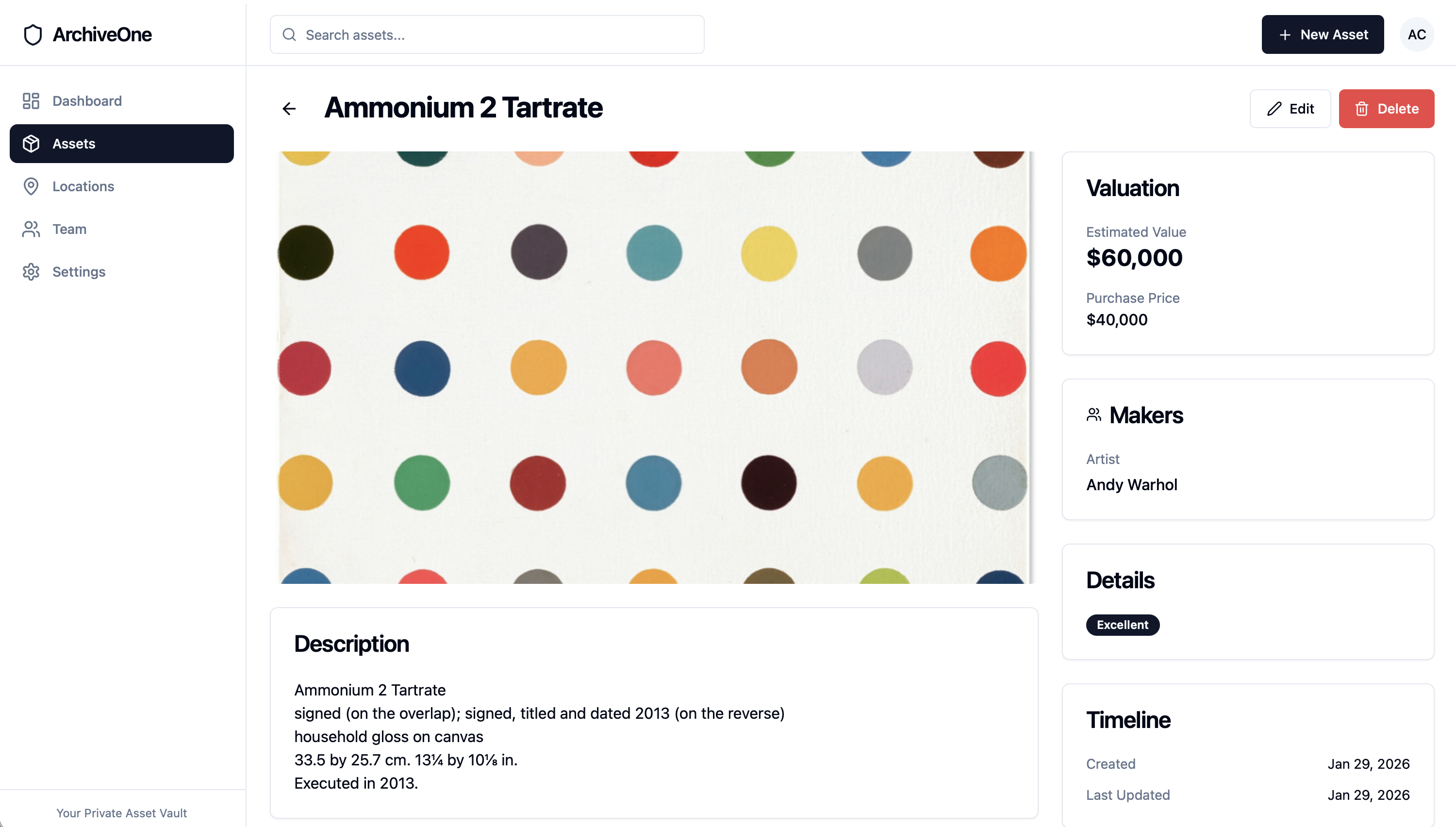Open the AC account avatar menu
Viewport: 1456px width, 827px height.
tap(1416, 34)
